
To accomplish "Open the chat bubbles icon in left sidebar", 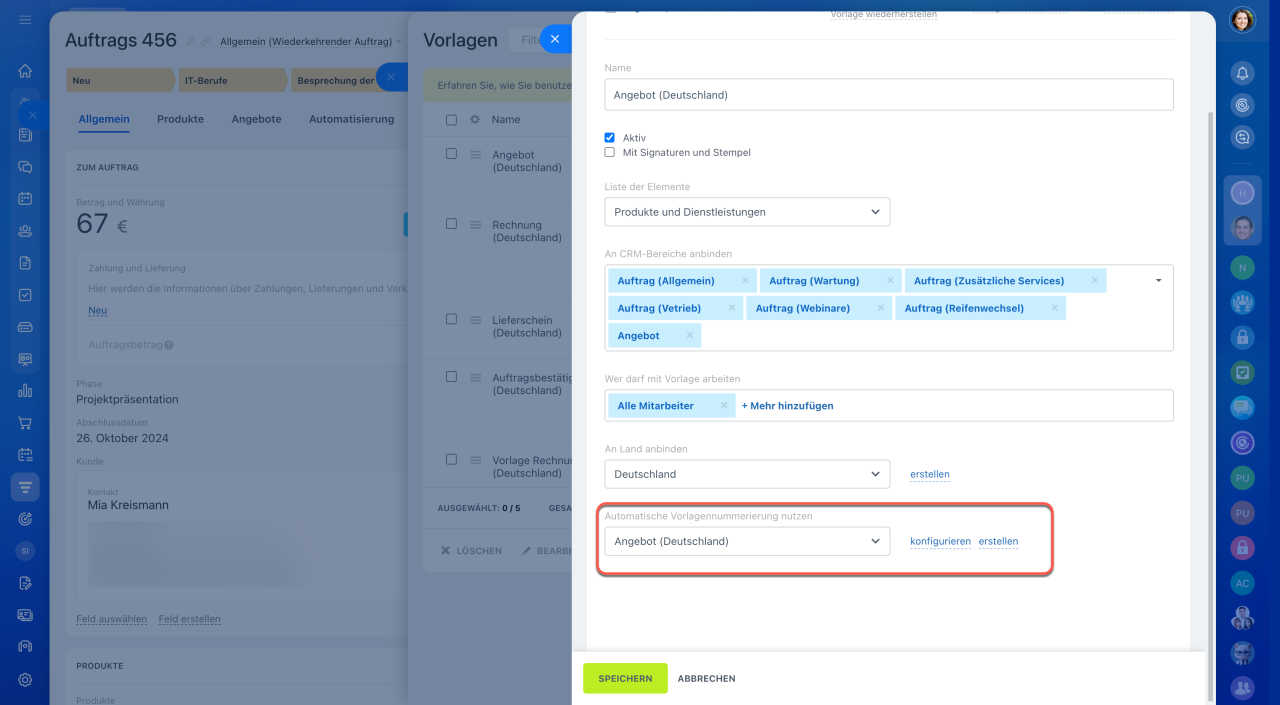I will tap(25, 167).
